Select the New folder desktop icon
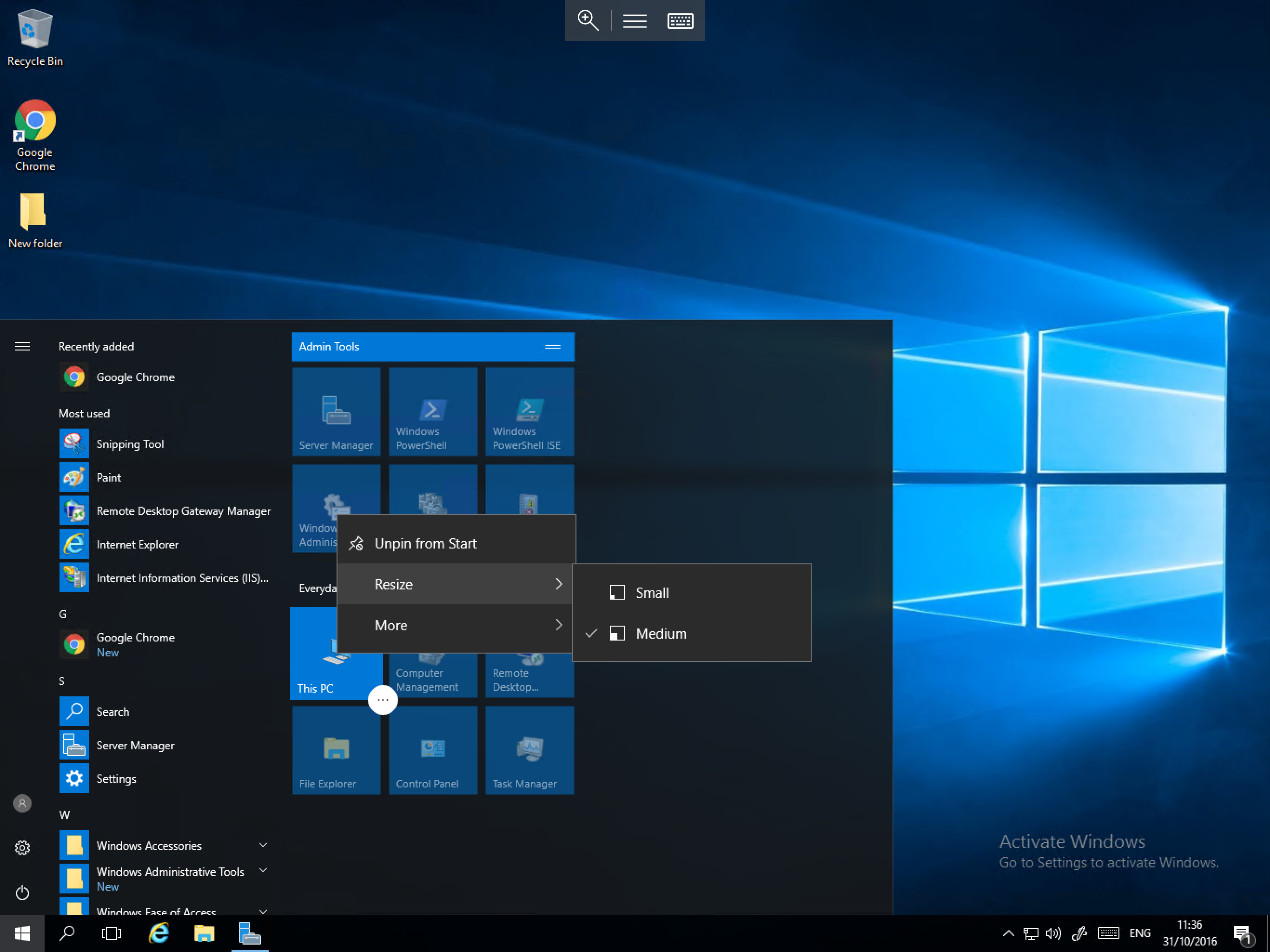This screenshot has height=952, width=1270. 35,220
